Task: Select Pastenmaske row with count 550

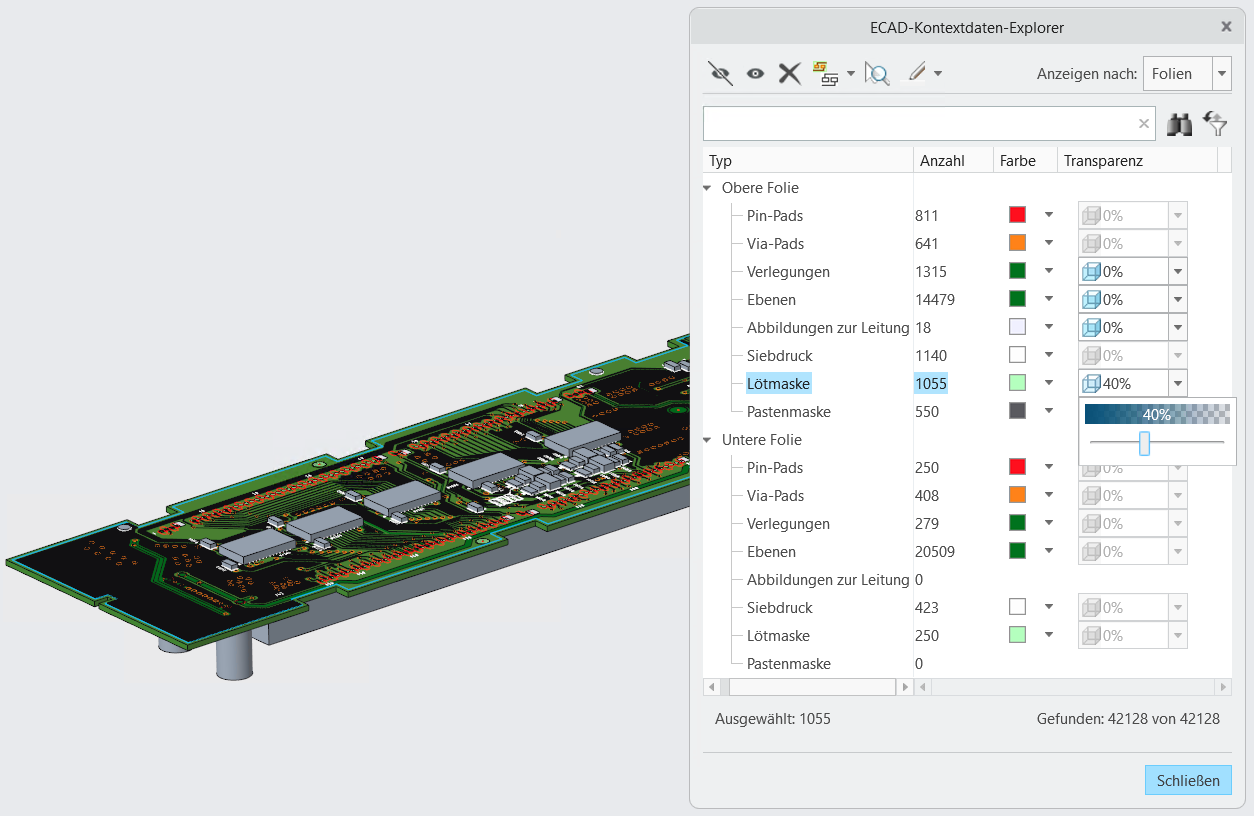Action: 788,412
